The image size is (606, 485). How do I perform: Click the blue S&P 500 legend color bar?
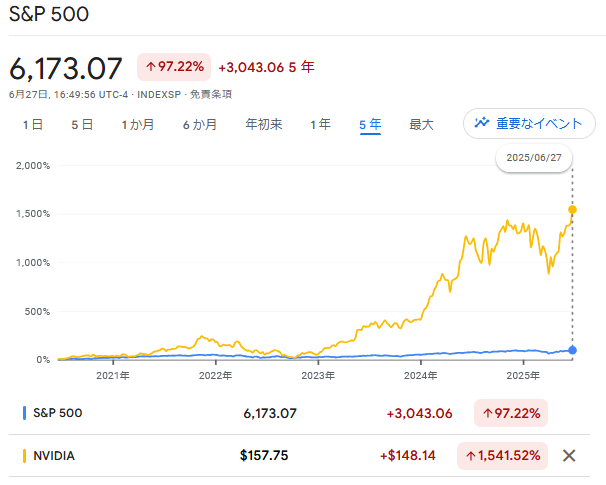pos(24,413)
